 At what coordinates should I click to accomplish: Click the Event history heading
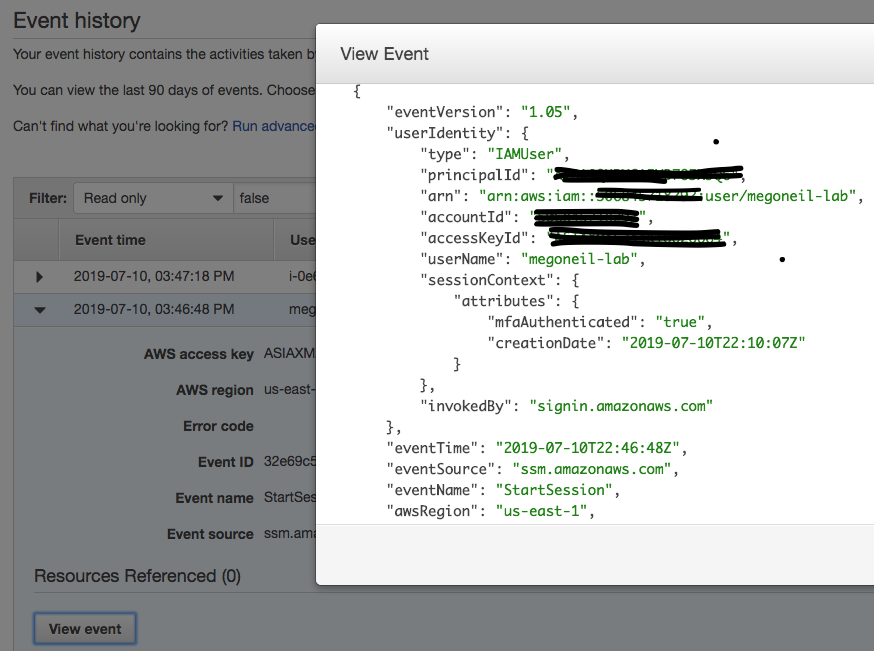[x=77, y=21]
